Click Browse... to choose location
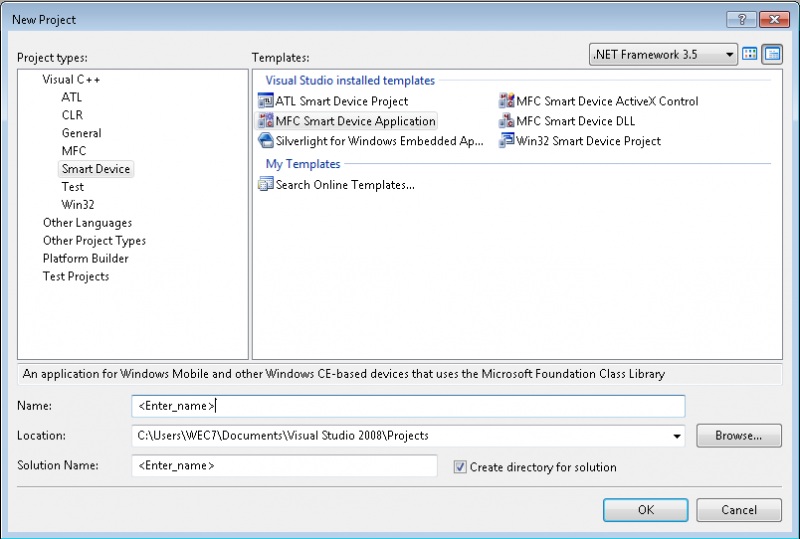The image size is (800, 539). click(x=739, y=436)
